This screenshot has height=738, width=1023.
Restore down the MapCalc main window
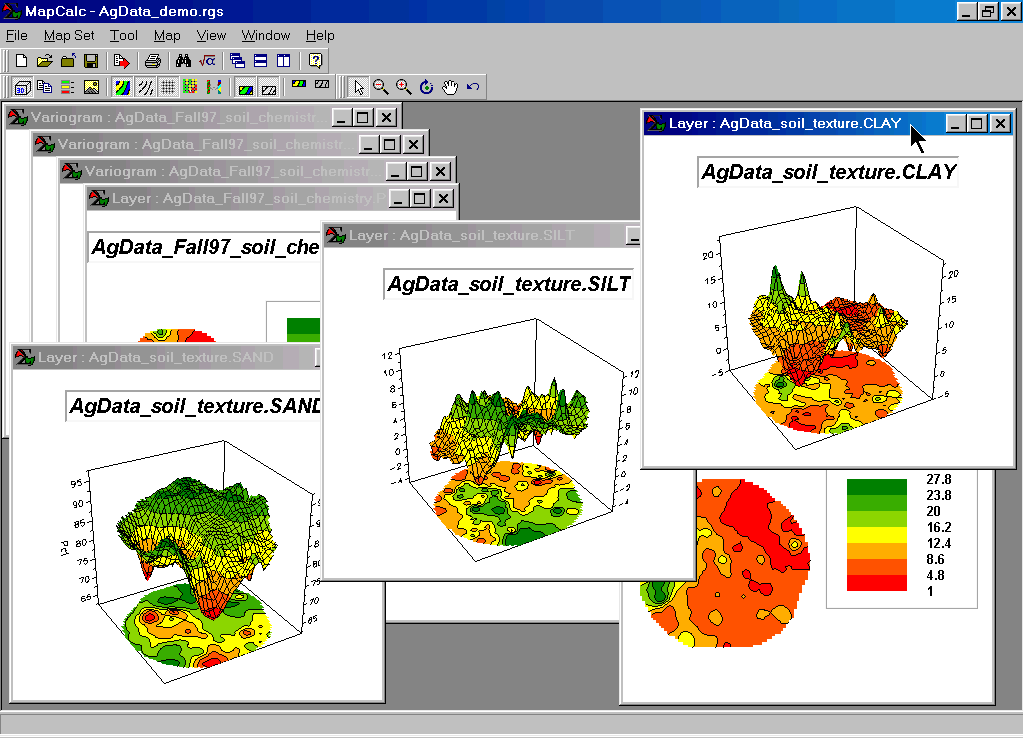click(x=988, y=11)
